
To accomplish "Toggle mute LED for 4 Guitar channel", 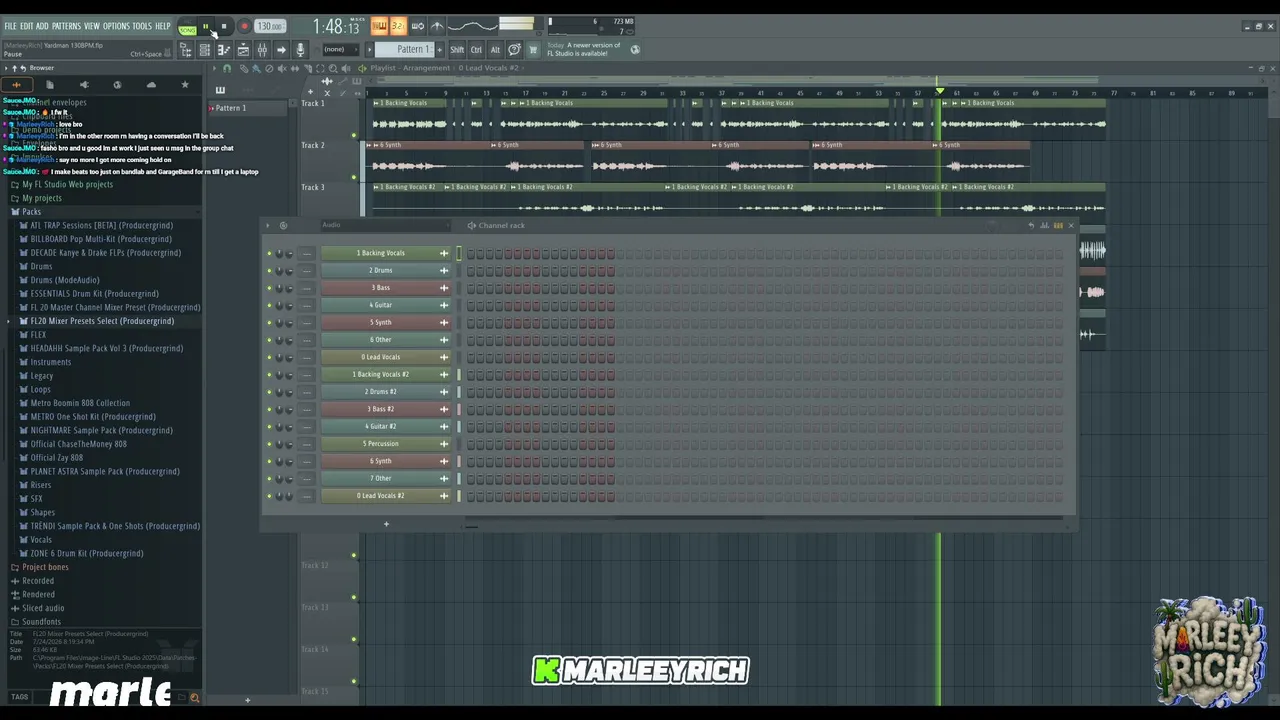I will point(269,305).
